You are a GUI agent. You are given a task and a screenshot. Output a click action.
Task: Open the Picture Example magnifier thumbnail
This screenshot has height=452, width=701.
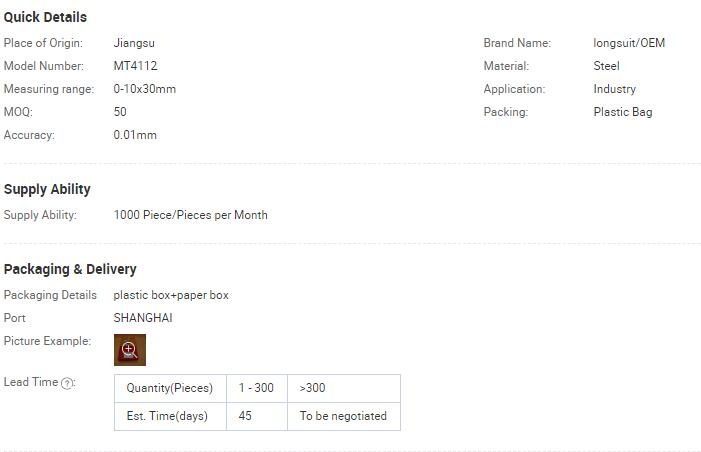tap(130, 350)
